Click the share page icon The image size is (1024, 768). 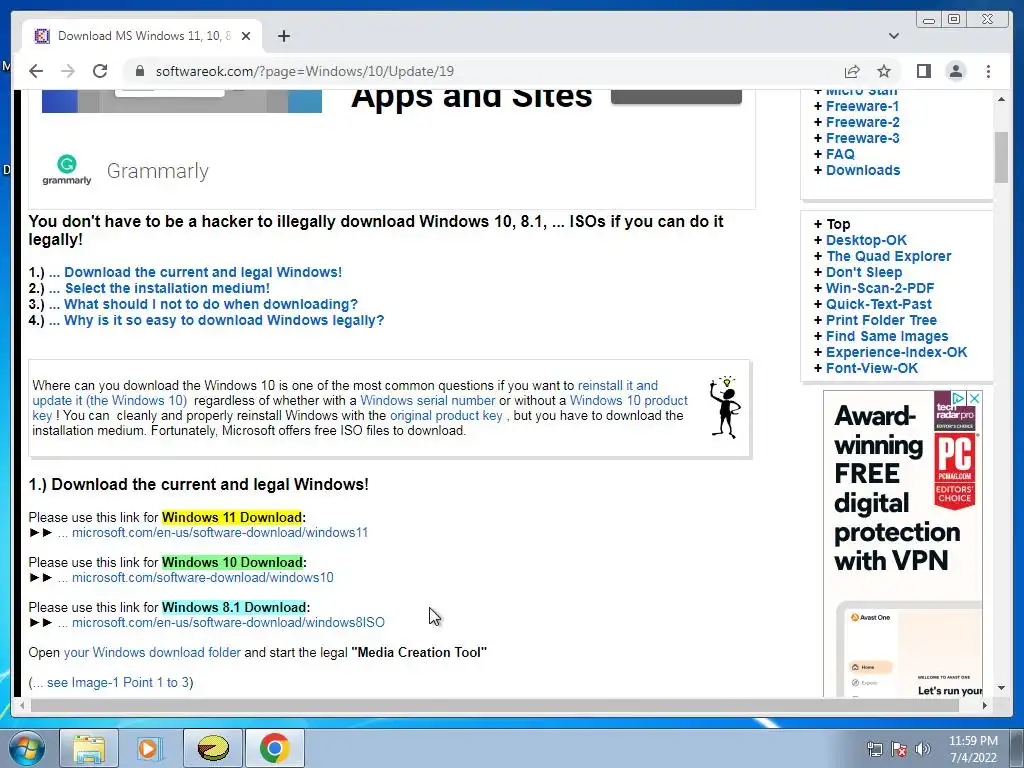click(852, 71)
